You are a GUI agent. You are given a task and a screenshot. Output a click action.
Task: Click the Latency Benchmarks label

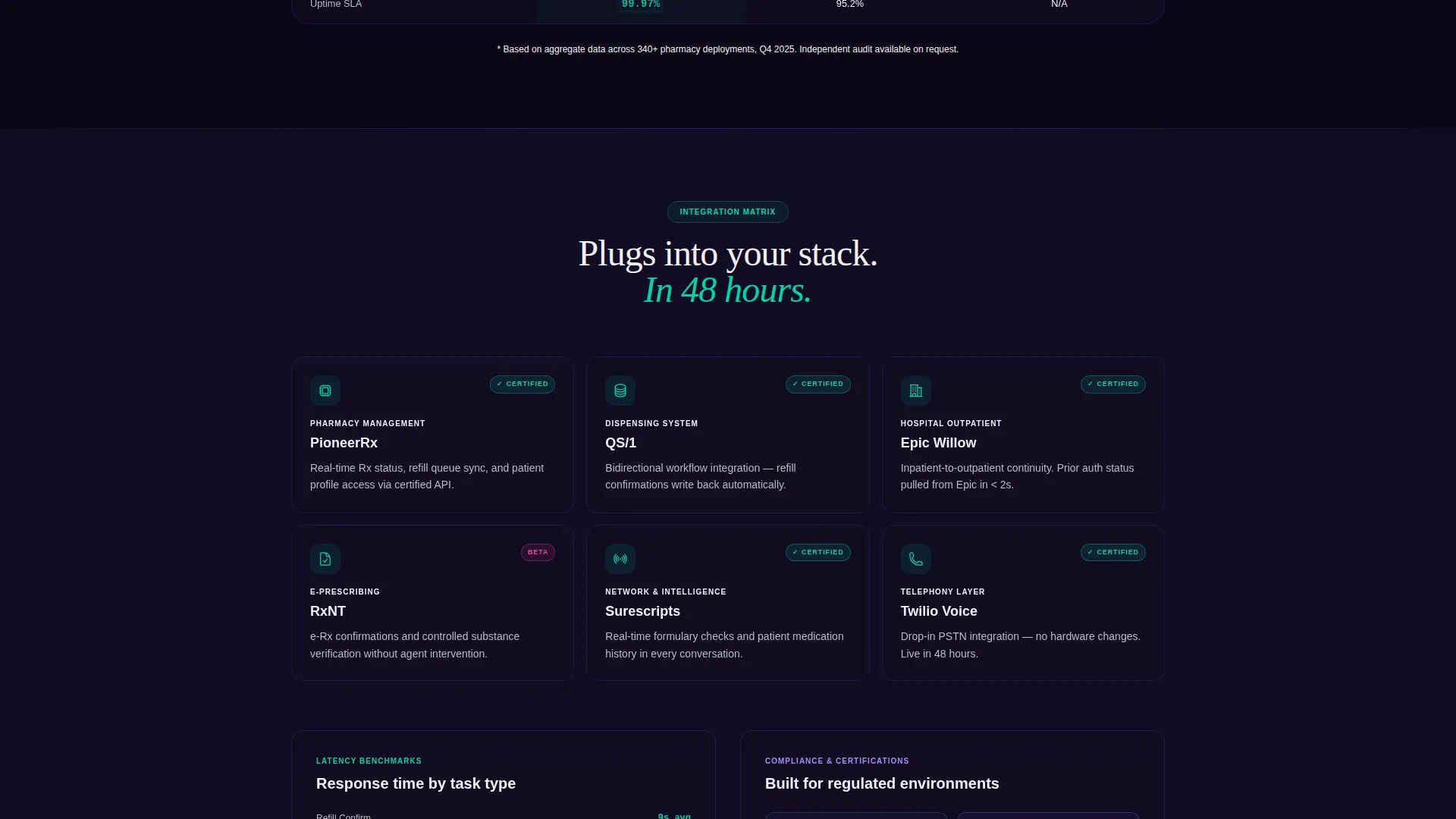[x=369, y=761]
